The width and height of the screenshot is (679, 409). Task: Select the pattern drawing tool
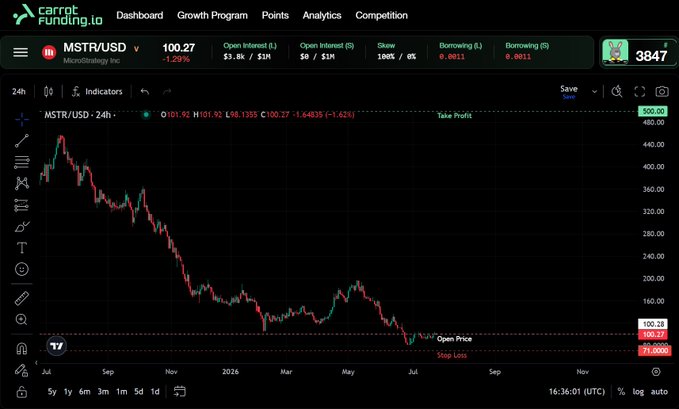22,183
